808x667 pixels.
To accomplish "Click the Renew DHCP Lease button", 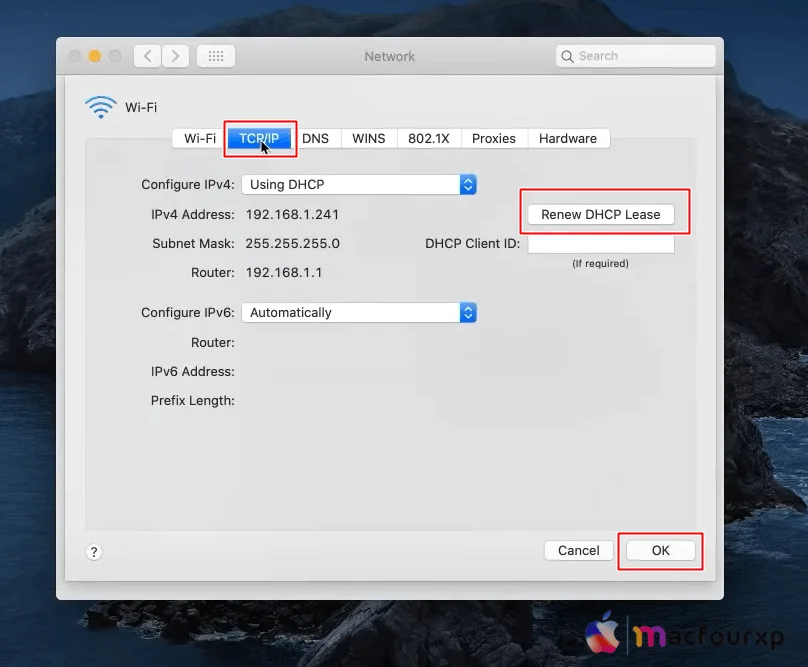I will point(601,214).
